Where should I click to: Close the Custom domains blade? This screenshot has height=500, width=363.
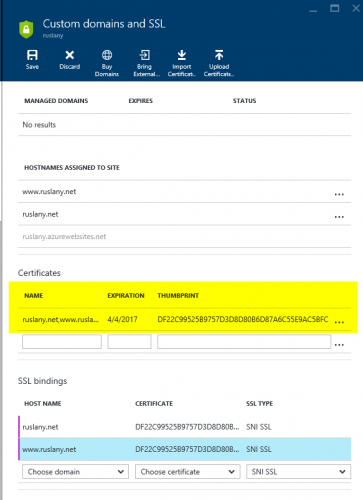[x=356, y=8]
